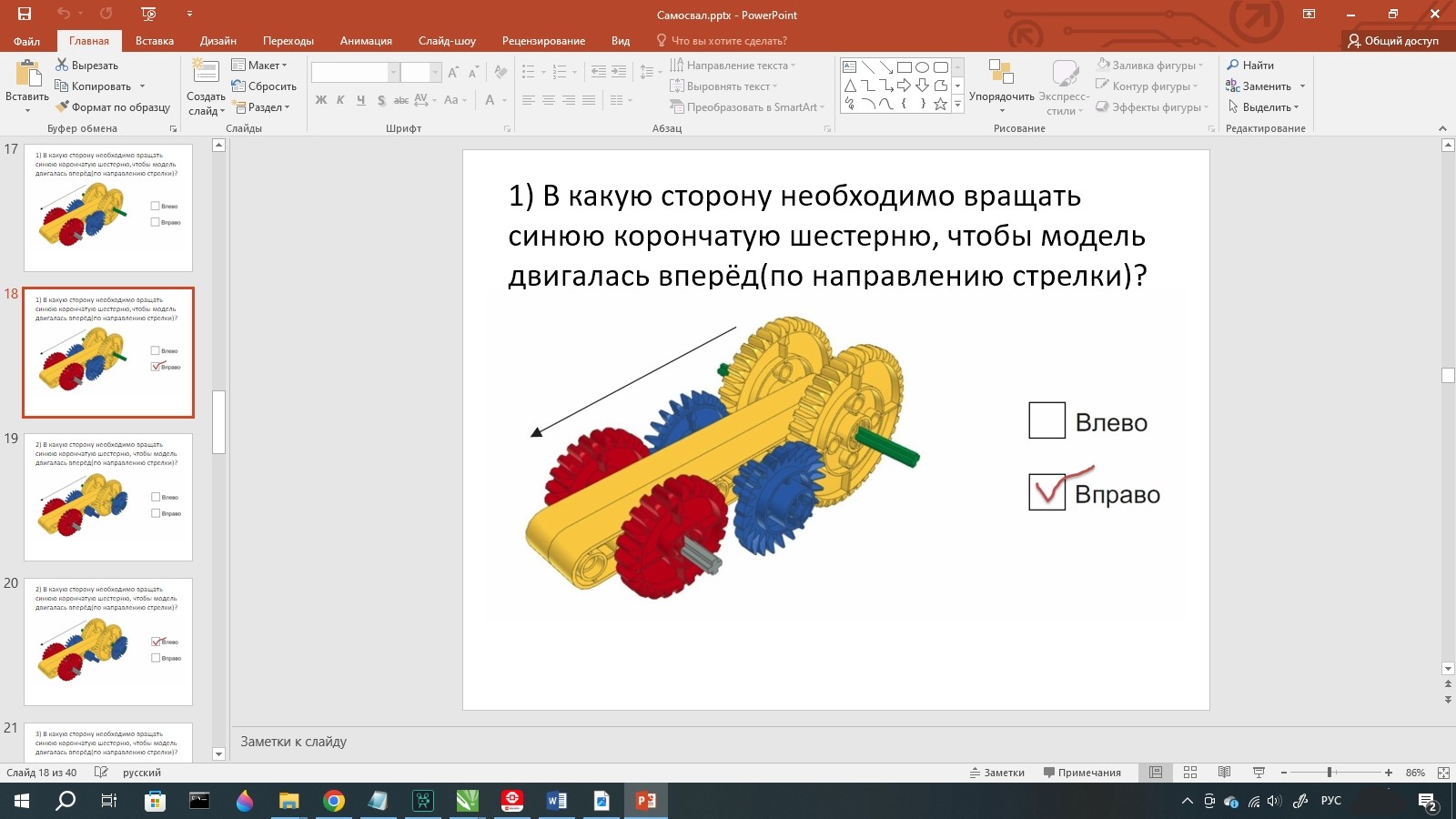Viewport: 1456px width, 819px height.
Task: Check the empty Влево checkbox
Action: pos(1046,420)
